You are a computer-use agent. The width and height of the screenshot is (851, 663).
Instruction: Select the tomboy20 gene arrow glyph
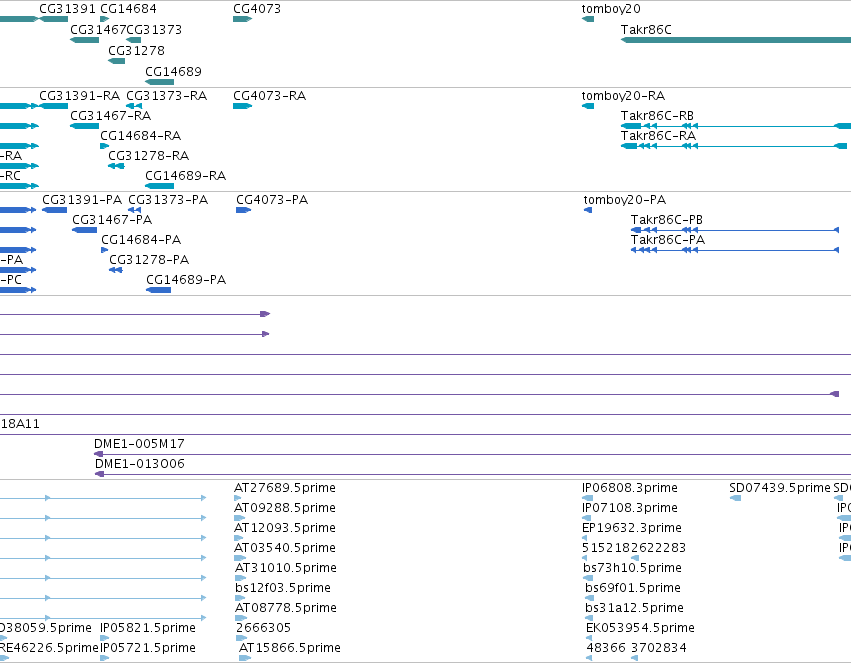point(588,19)
